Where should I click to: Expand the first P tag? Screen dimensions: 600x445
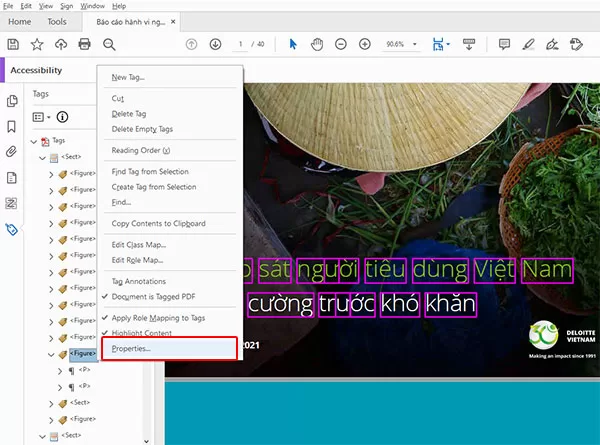point(60,371)
